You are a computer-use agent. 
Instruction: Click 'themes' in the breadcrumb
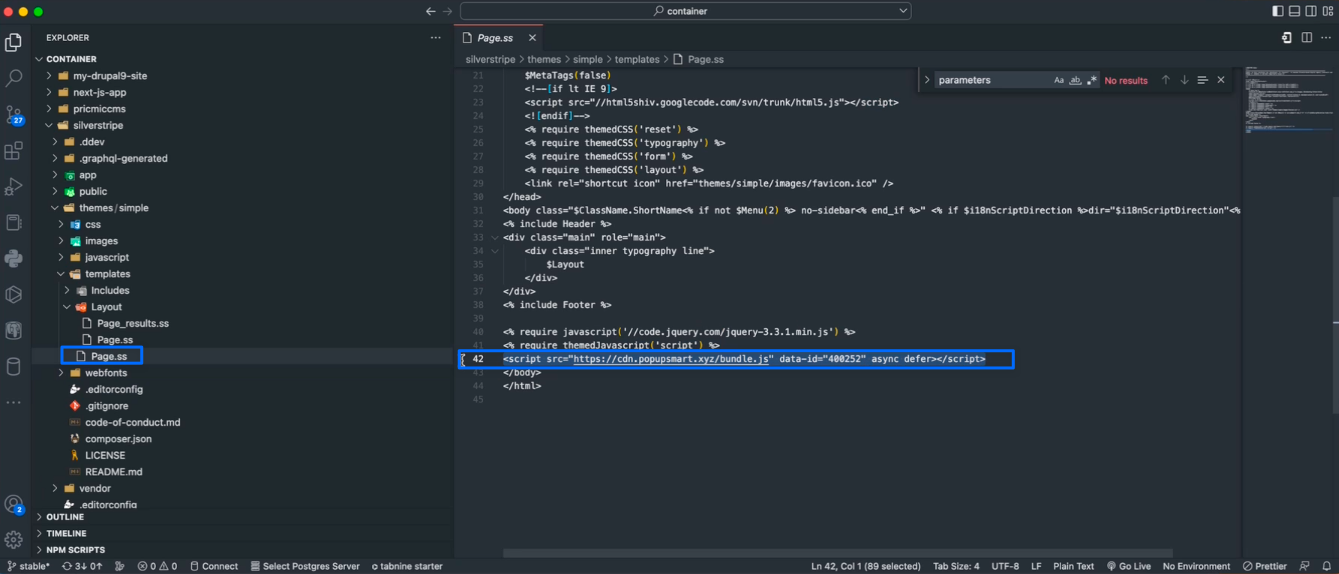point(544,59)
